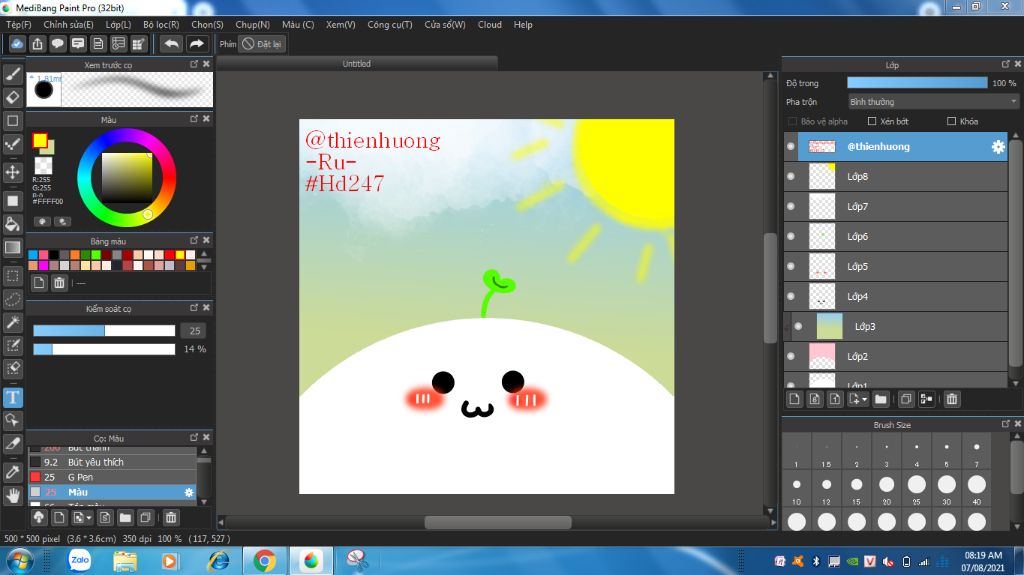Select layer Lớp4
The height and width of the screenshot is (575, 1024).
(896, 297)
